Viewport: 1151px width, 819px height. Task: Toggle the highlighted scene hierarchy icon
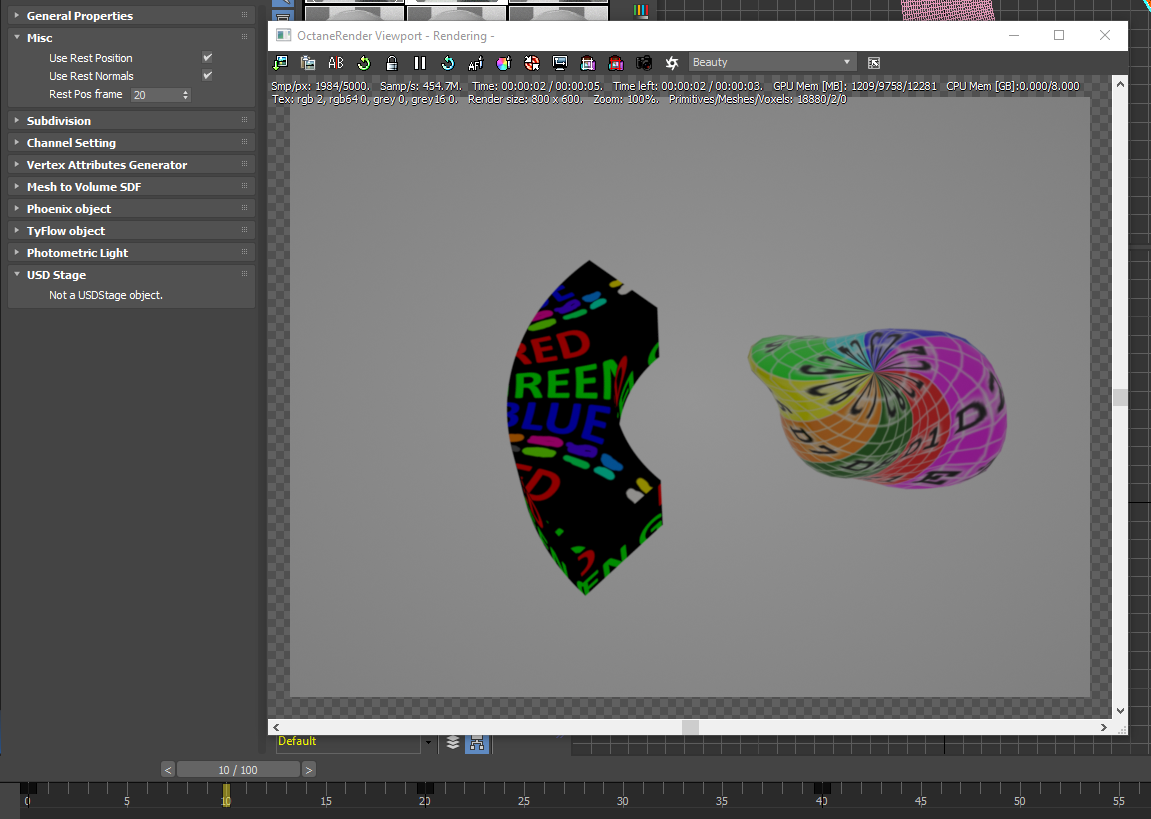click(x=477, y=743)
